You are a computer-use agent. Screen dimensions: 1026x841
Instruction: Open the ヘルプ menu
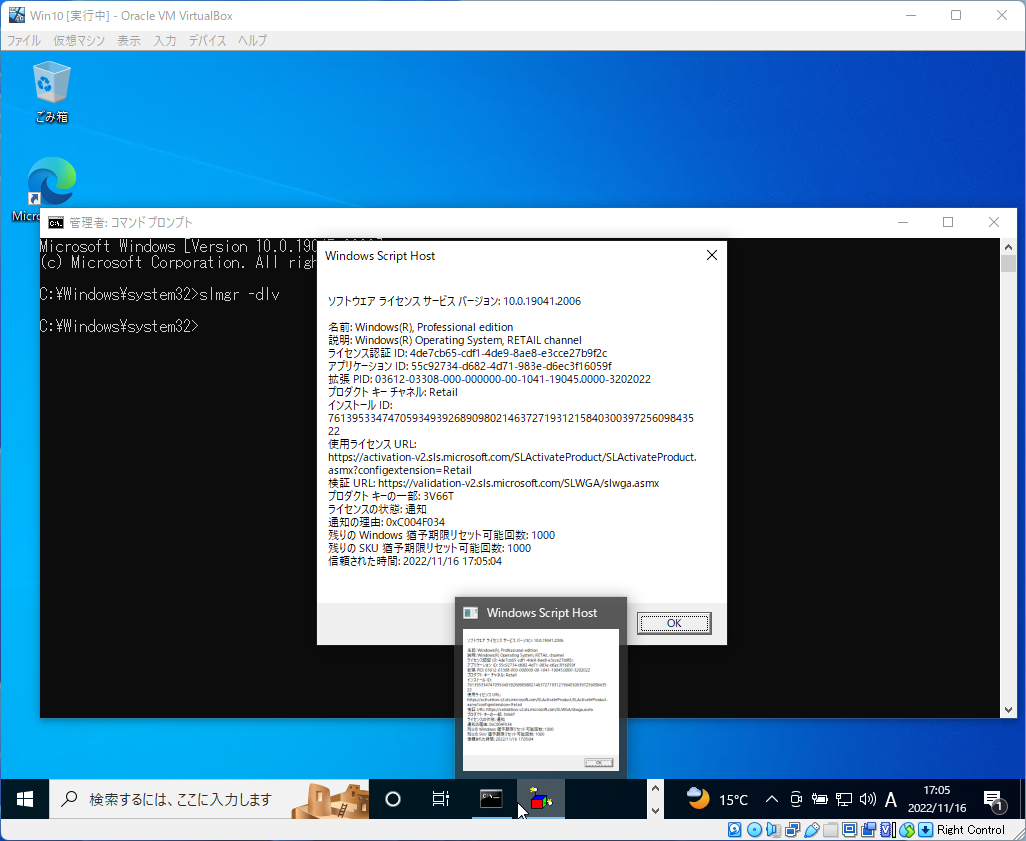253,41
